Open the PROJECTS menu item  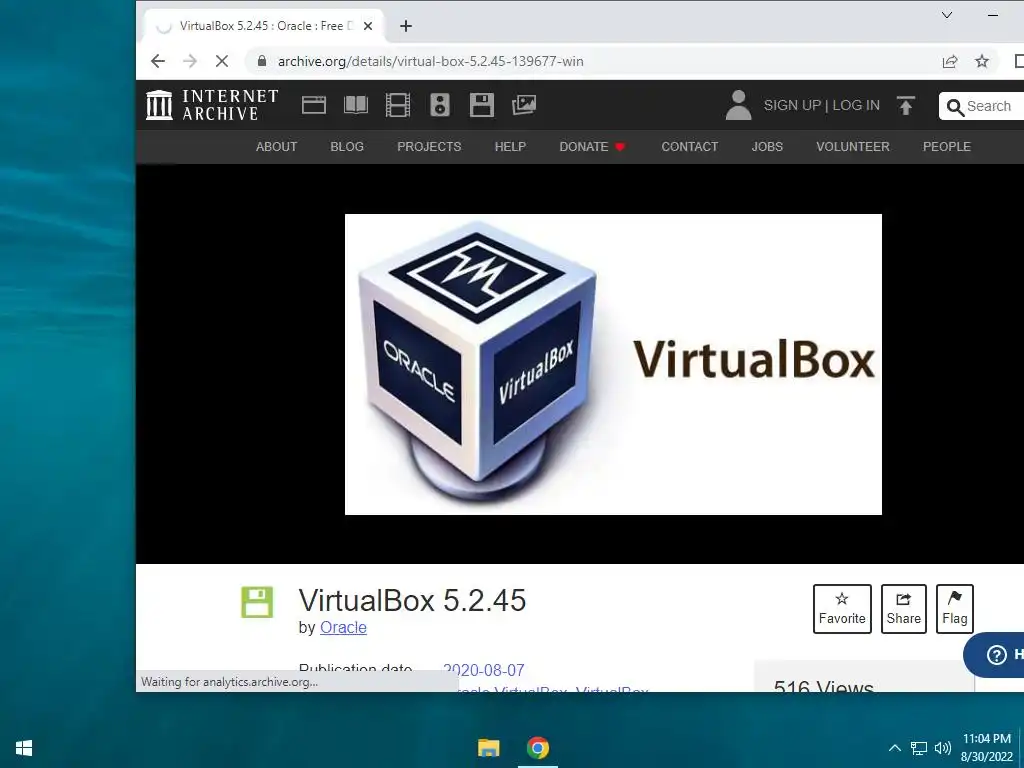click(429, 147)
